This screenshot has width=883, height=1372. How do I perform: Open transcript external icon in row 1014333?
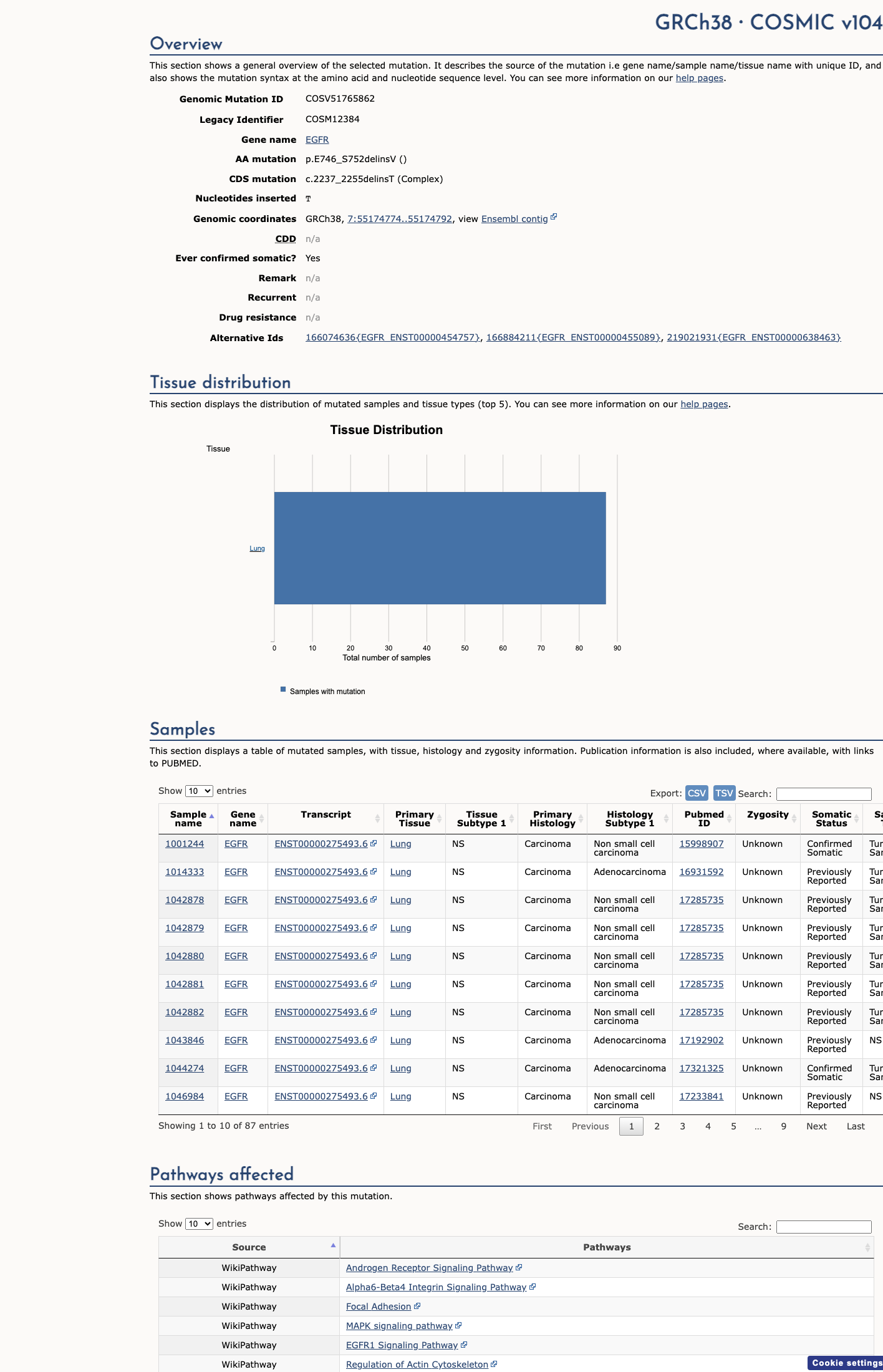[374, 871]
